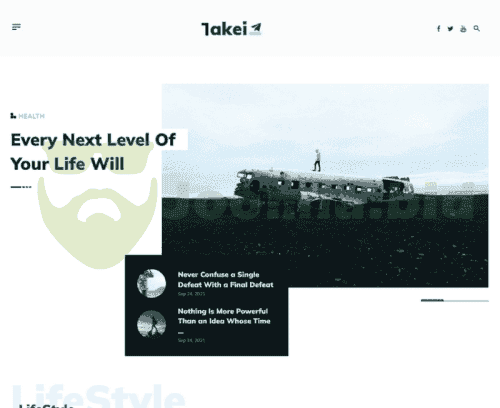
Task: Click the small icon before HEALTH
Action: pyautogui.click(x=13, y=116)
